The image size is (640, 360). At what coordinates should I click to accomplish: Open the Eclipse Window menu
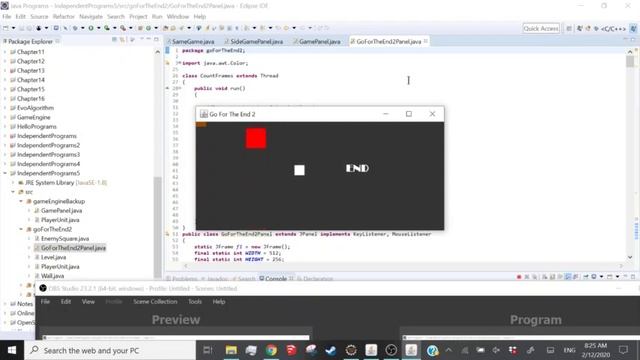pos(178,16)
